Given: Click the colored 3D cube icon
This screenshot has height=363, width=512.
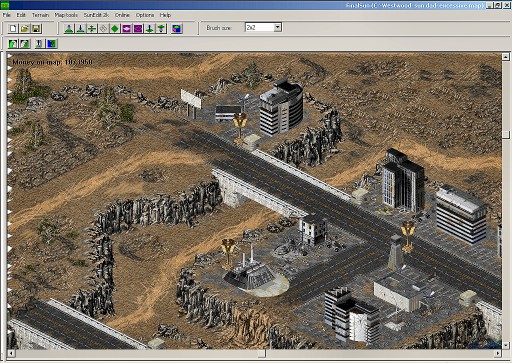Looking at the screenshot, I should point(177,28).
